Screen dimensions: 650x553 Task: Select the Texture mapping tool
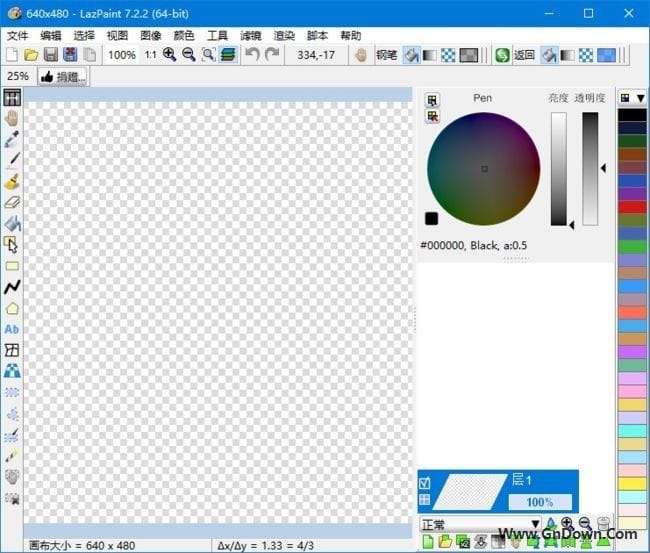12,371
